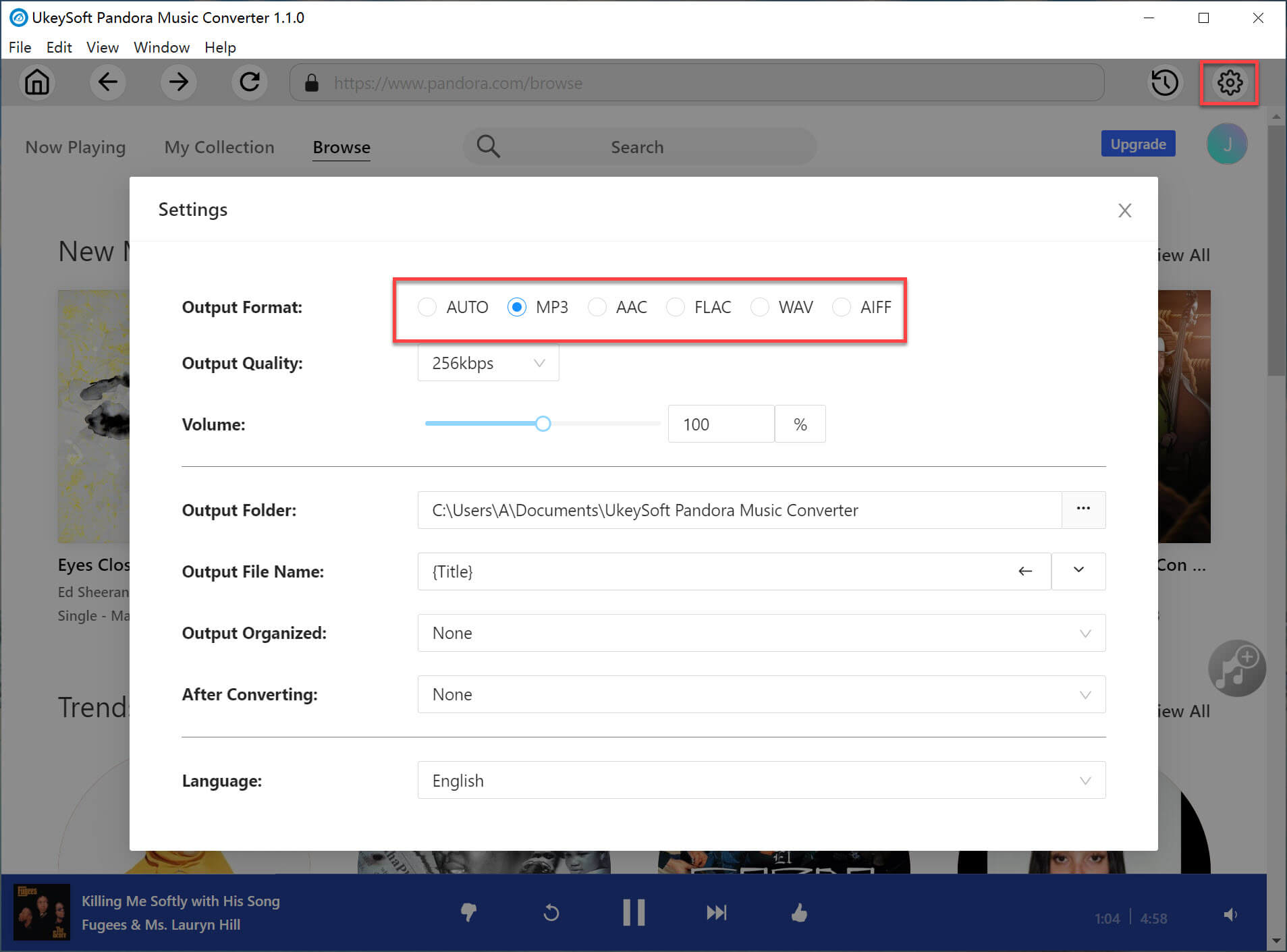Switch to Now Playing tab
This screenshot has height=952, width=1287.
pyautogui.click(x=76, y=147)
